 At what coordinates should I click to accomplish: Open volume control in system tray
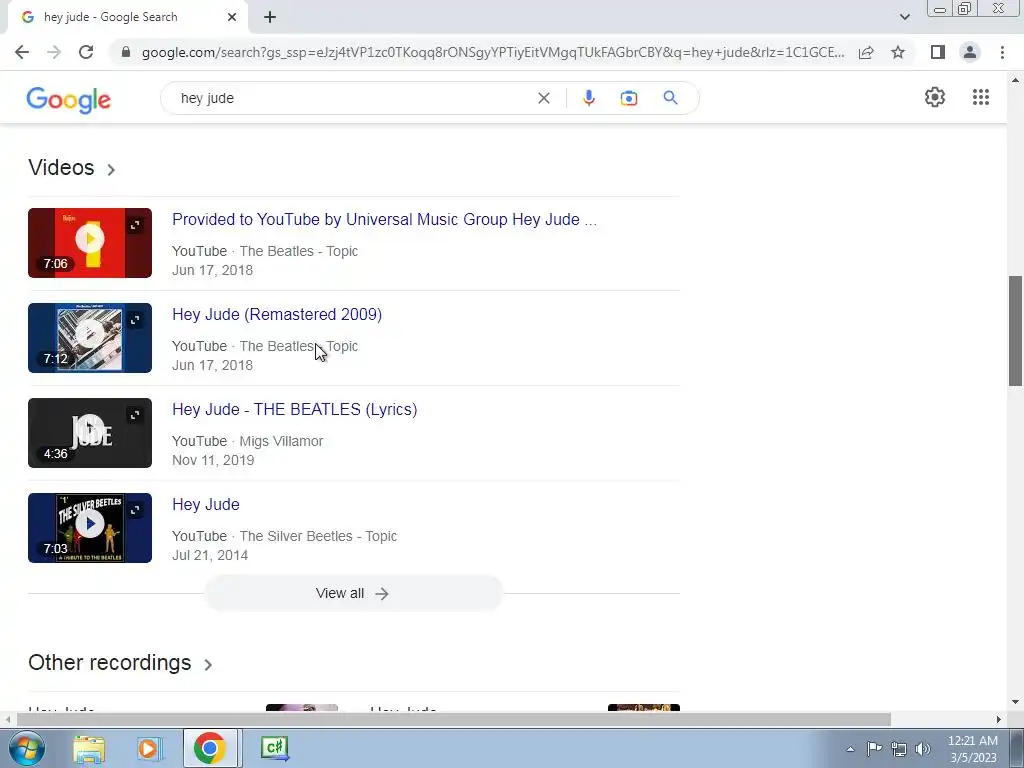923,749
